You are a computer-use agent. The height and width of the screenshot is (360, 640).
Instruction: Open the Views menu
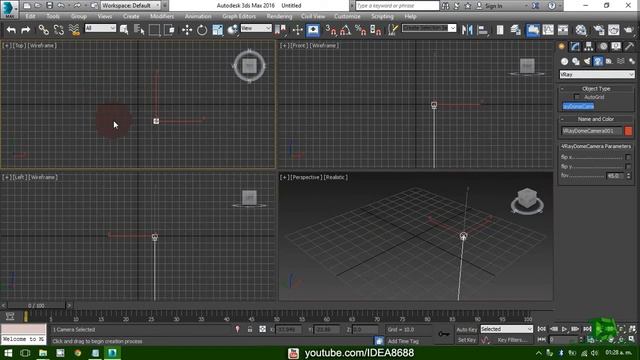(x=104, y=16)
